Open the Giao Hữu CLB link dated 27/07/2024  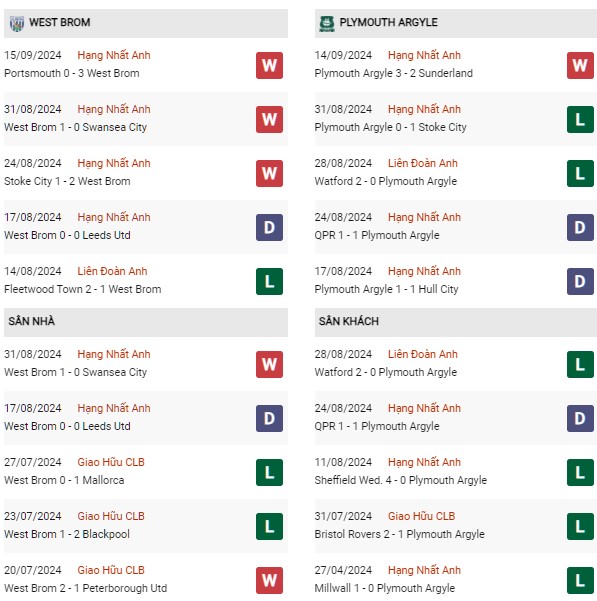pyautogui.click(x=111, y=462)
